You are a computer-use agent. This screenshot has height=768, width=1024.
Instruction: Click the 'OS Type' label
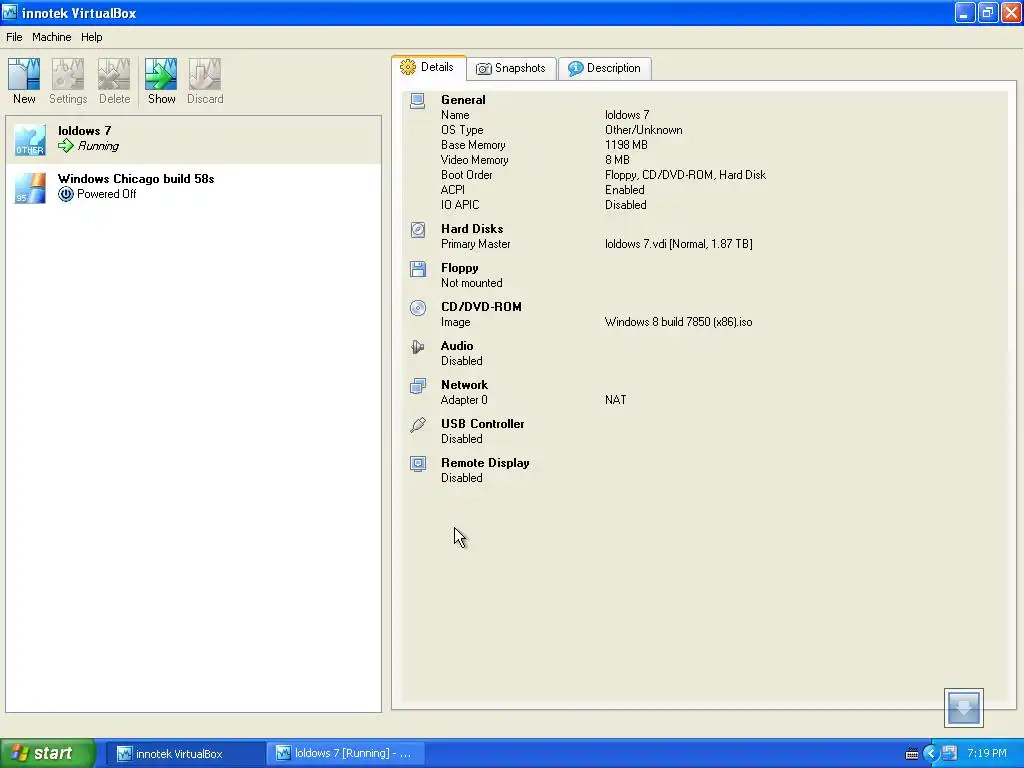pos(462,130)
